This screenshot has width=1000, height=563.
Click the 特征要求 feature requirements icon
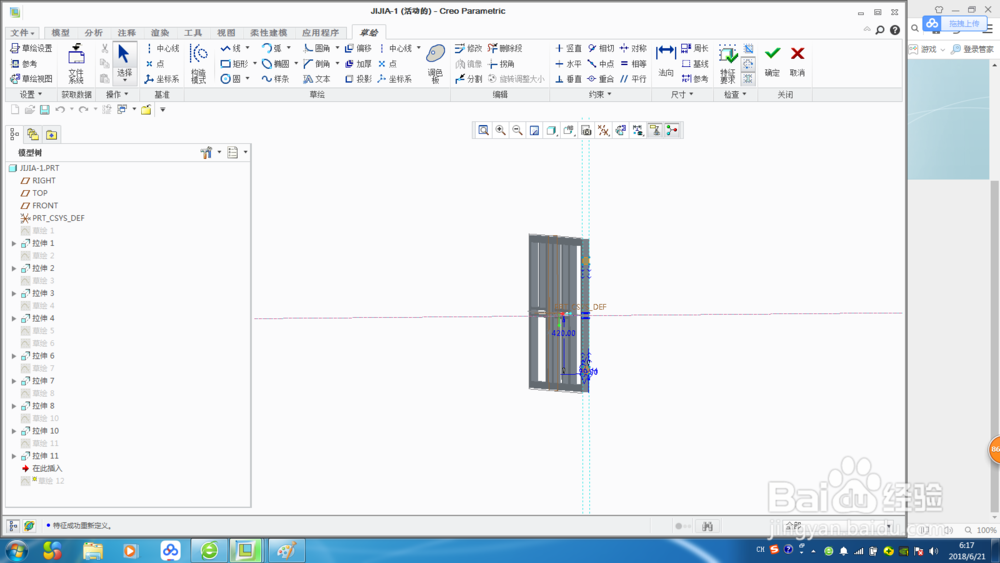728,64
